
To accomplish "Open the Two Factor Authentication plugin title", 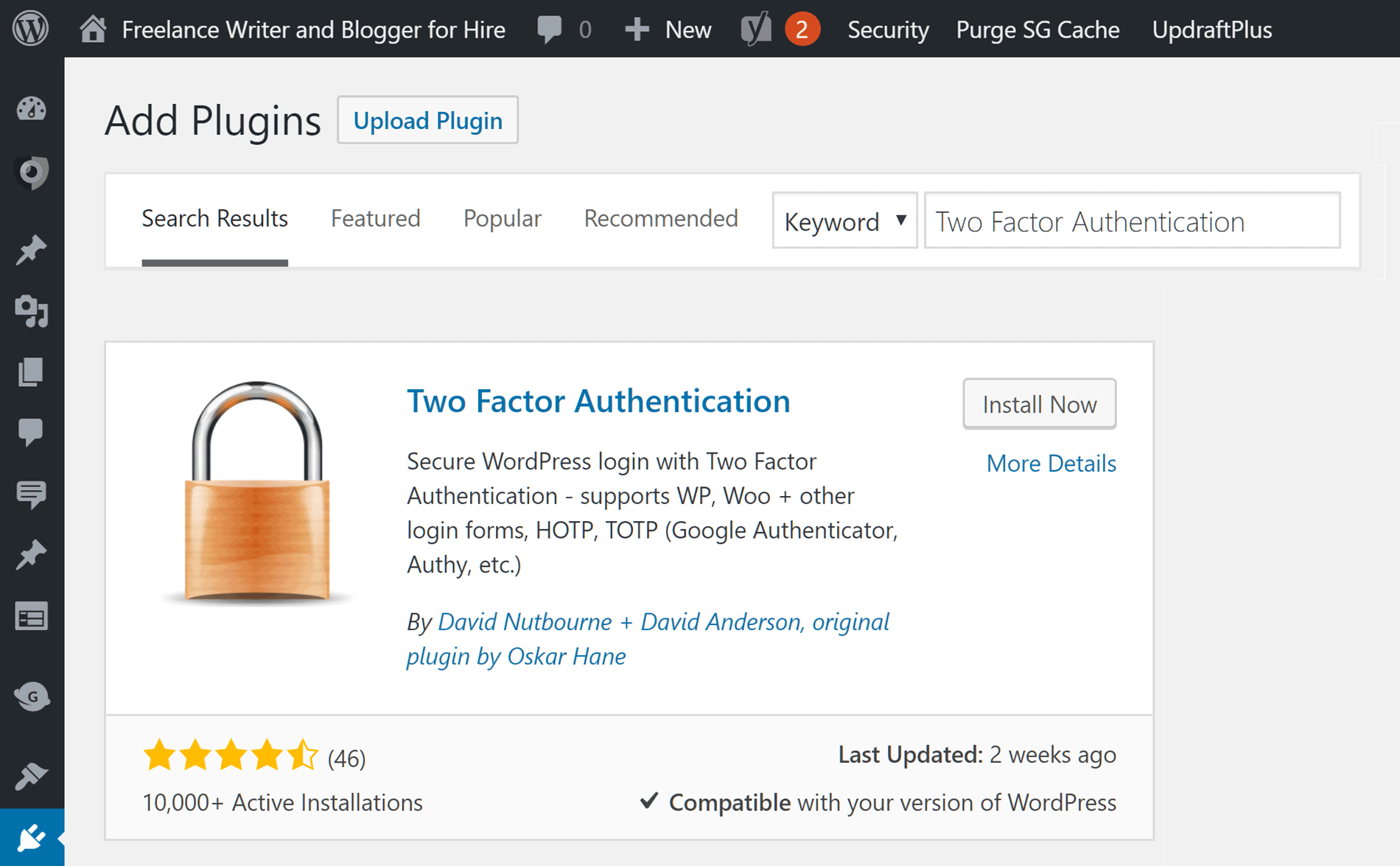I will click(x=598, y=401).
